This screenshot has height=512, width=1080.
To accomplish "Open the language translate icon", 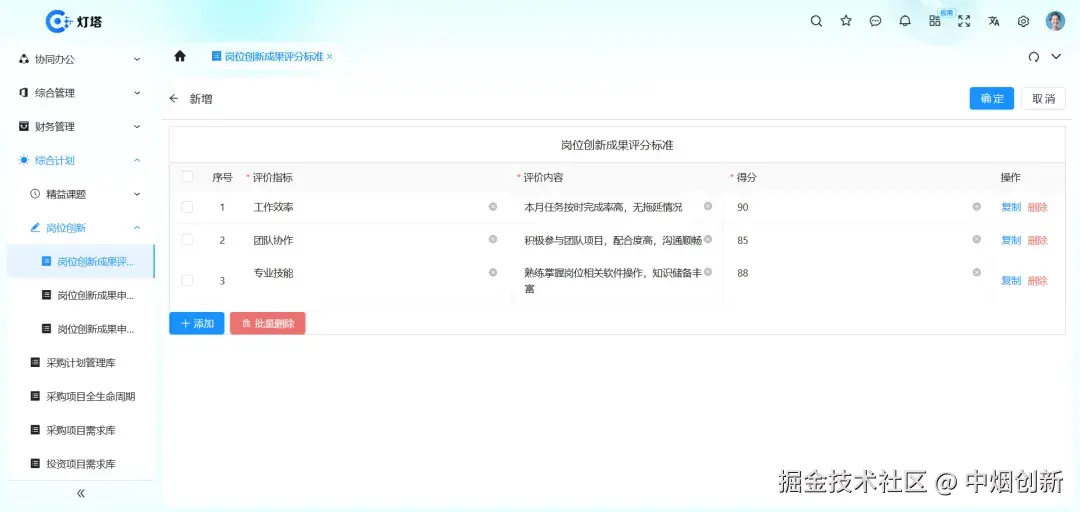I will coord(994,21).
